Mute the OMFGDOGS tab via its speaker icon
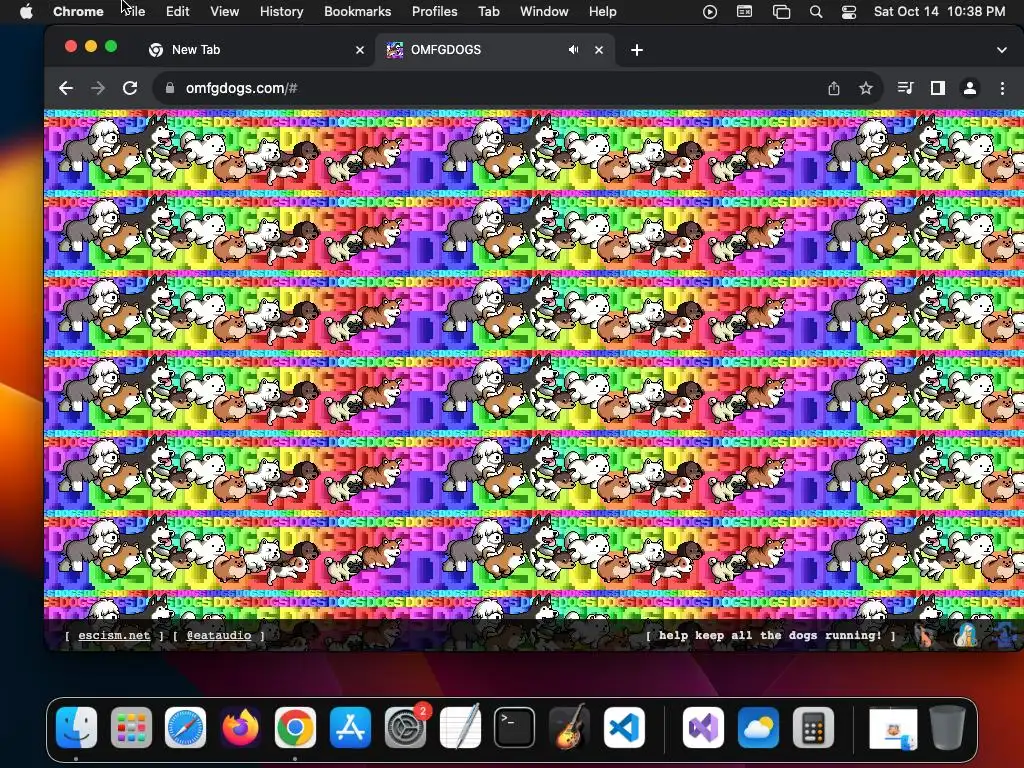 (573, 50)
